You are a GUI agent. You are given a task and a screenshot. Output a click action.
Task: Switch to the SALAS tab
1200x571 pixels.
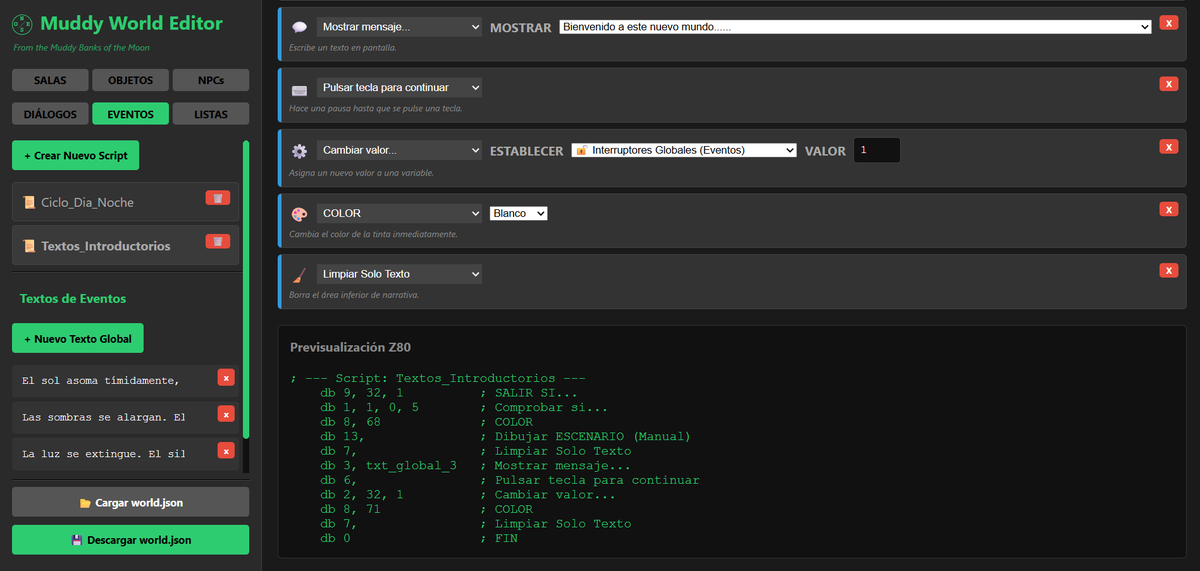(x=50, y=80)
